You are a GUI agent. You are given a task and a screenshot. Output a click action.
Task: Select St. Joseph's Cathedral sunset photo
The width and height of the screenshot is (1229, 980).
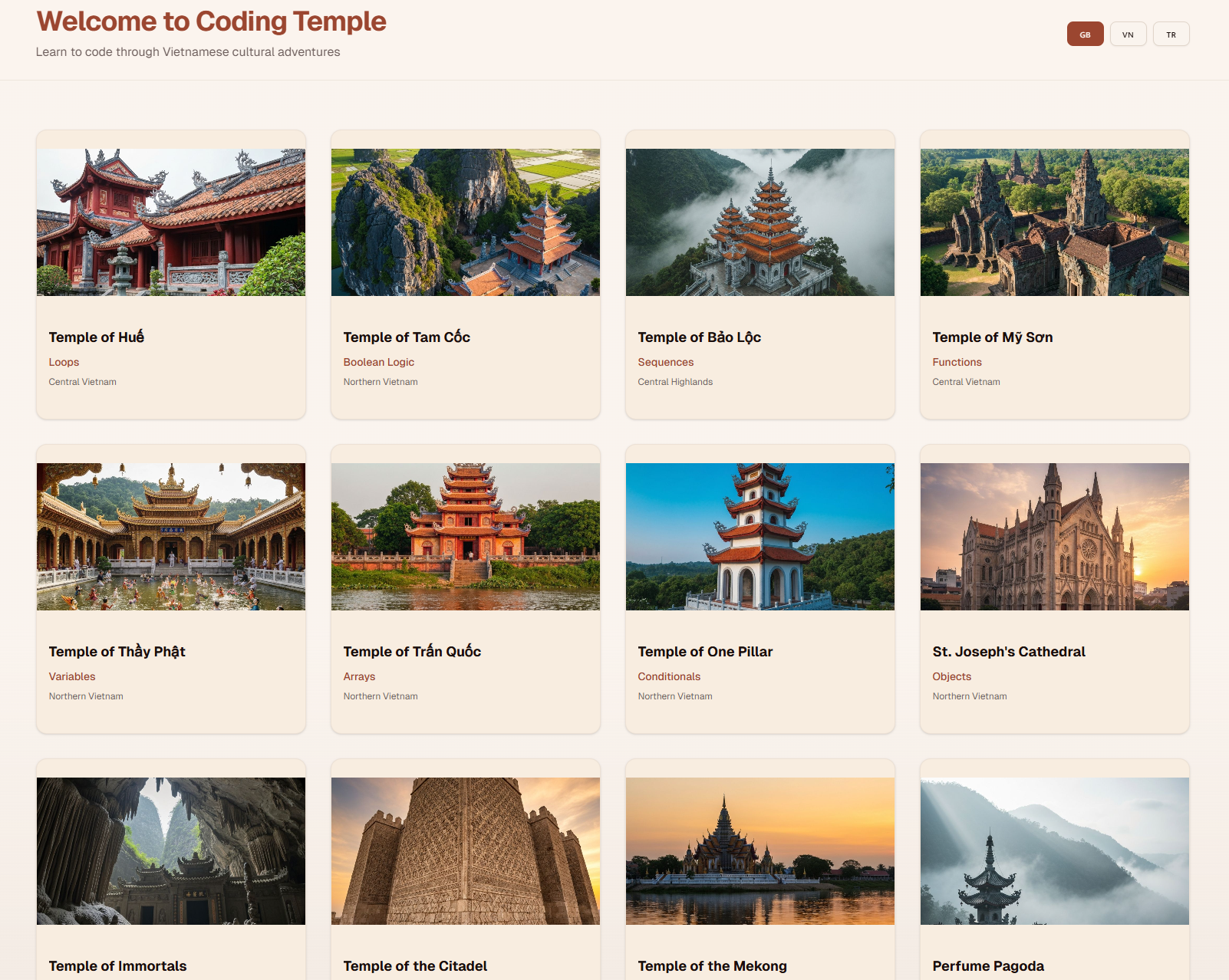point(1055,537)
